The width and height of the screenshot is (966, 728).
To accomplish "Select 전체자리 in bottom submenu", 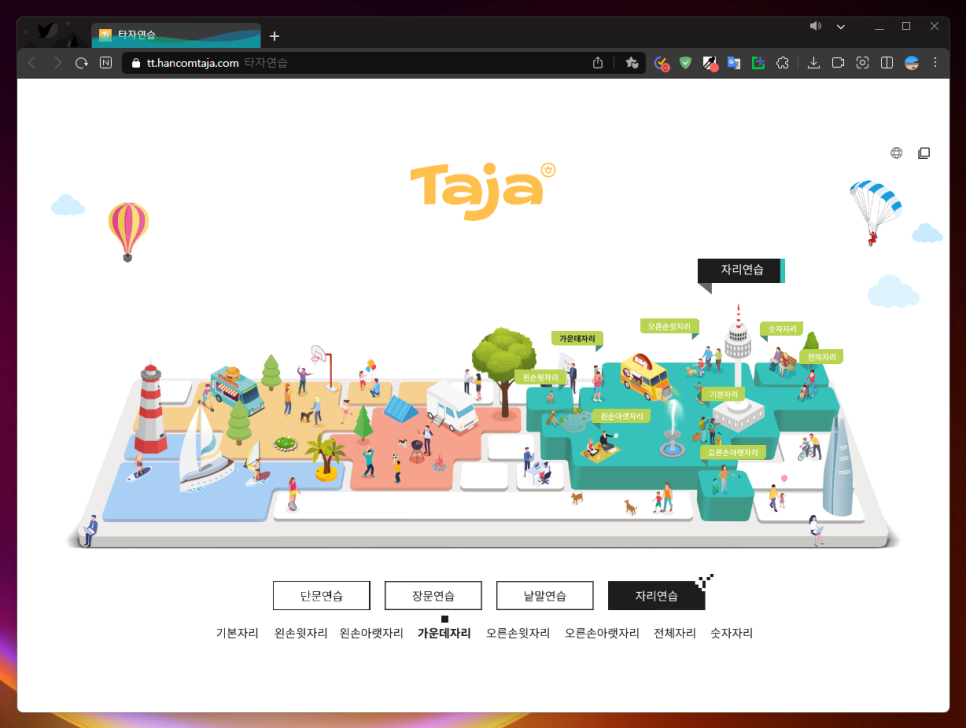I will click(x=675, y=633).
